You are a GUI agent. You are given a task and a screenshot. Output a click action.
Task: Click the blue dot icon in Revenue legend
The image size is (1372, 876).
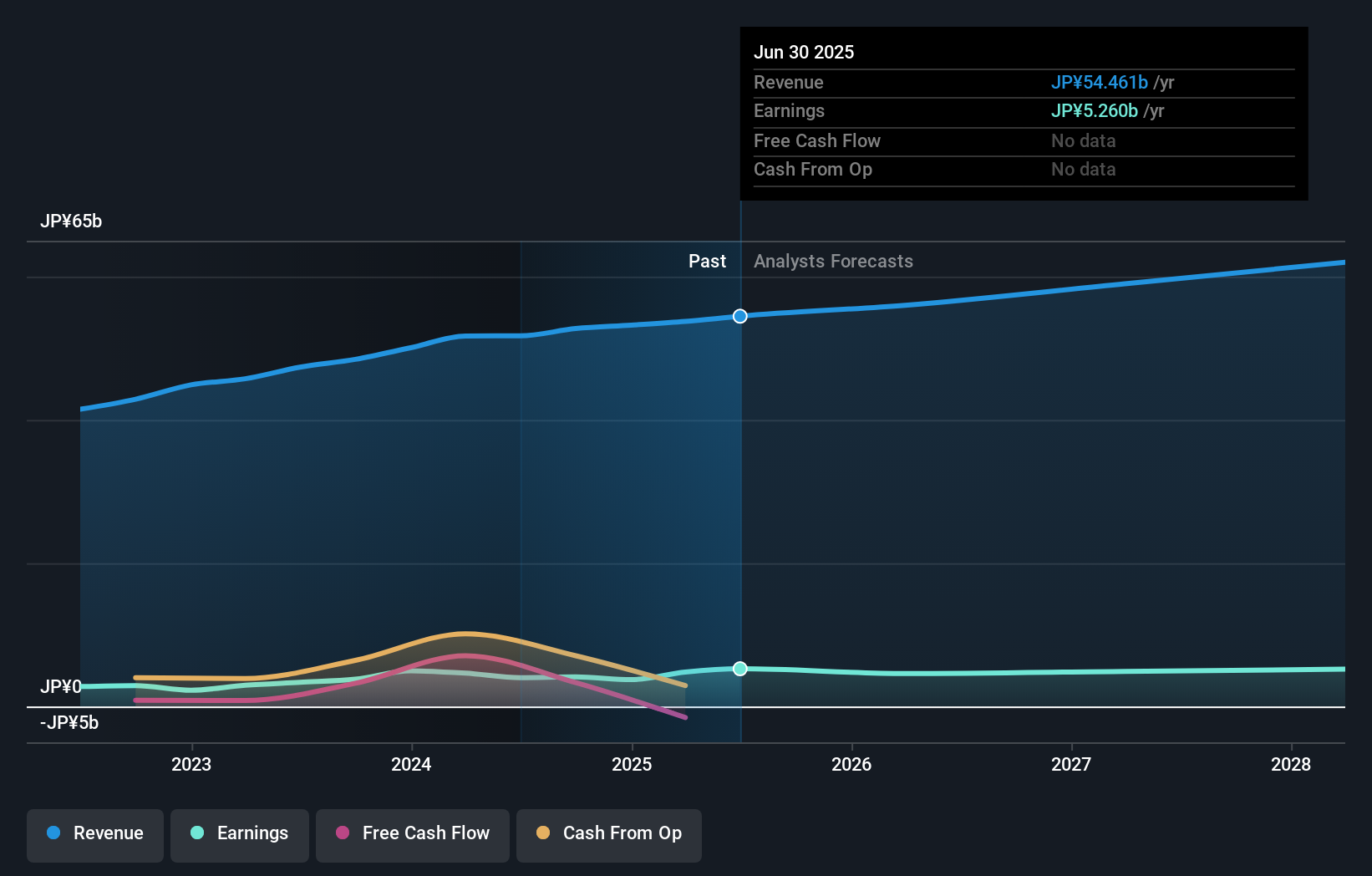tap(52, 833)
